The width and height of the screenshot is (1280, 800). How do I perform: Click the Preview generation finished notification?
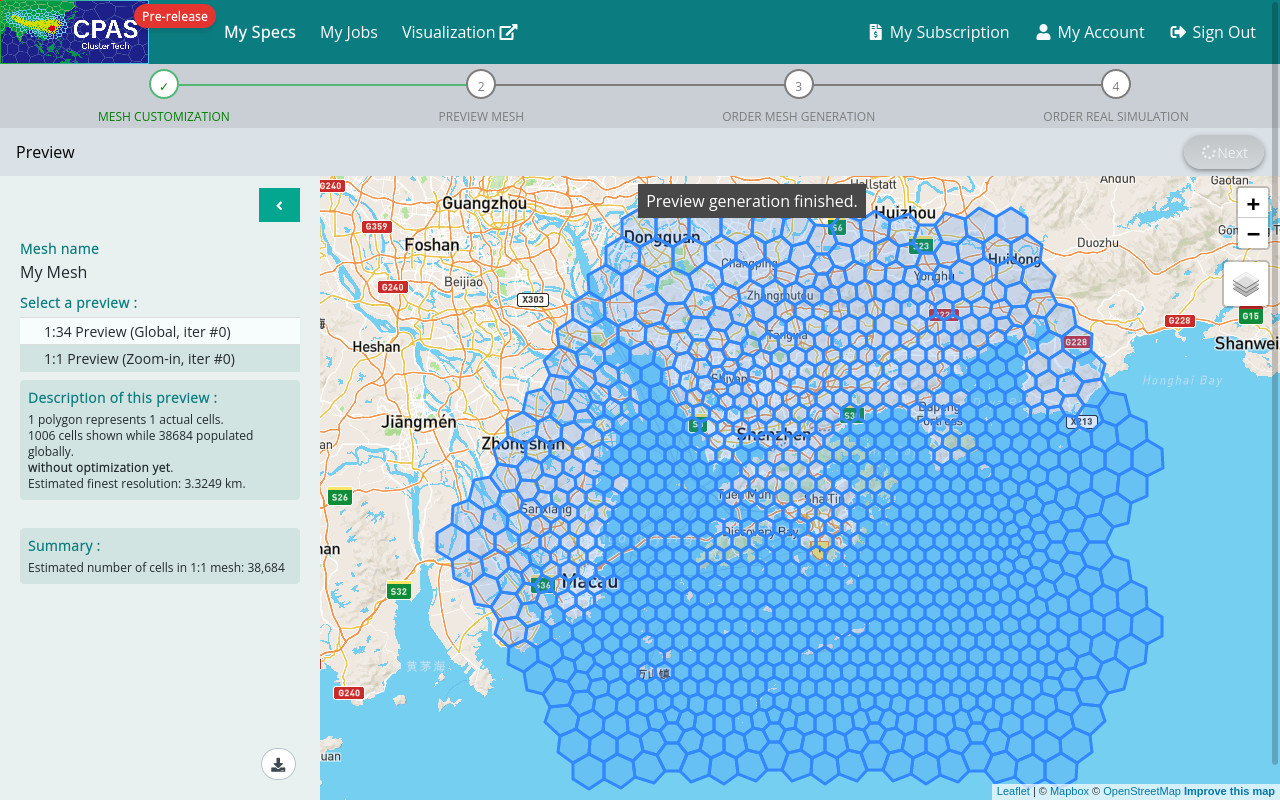752,201
